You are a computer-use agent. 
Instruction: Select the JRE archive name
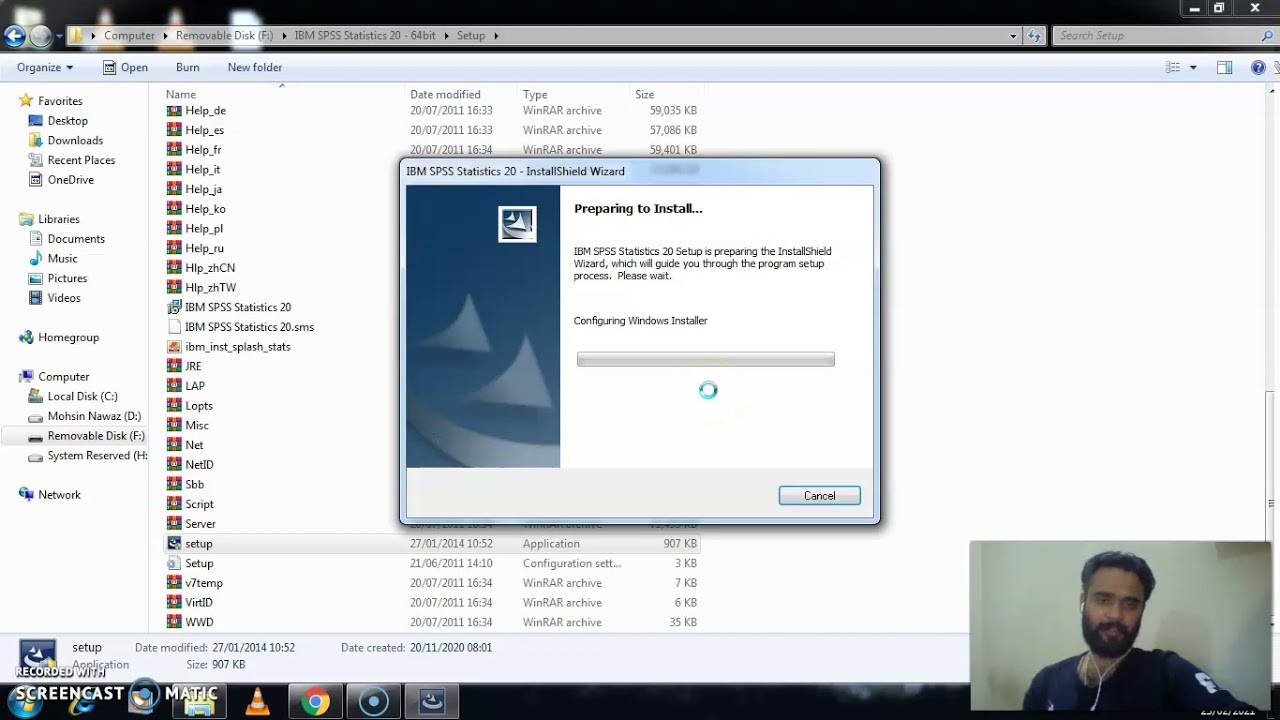(x=193, y=366)
